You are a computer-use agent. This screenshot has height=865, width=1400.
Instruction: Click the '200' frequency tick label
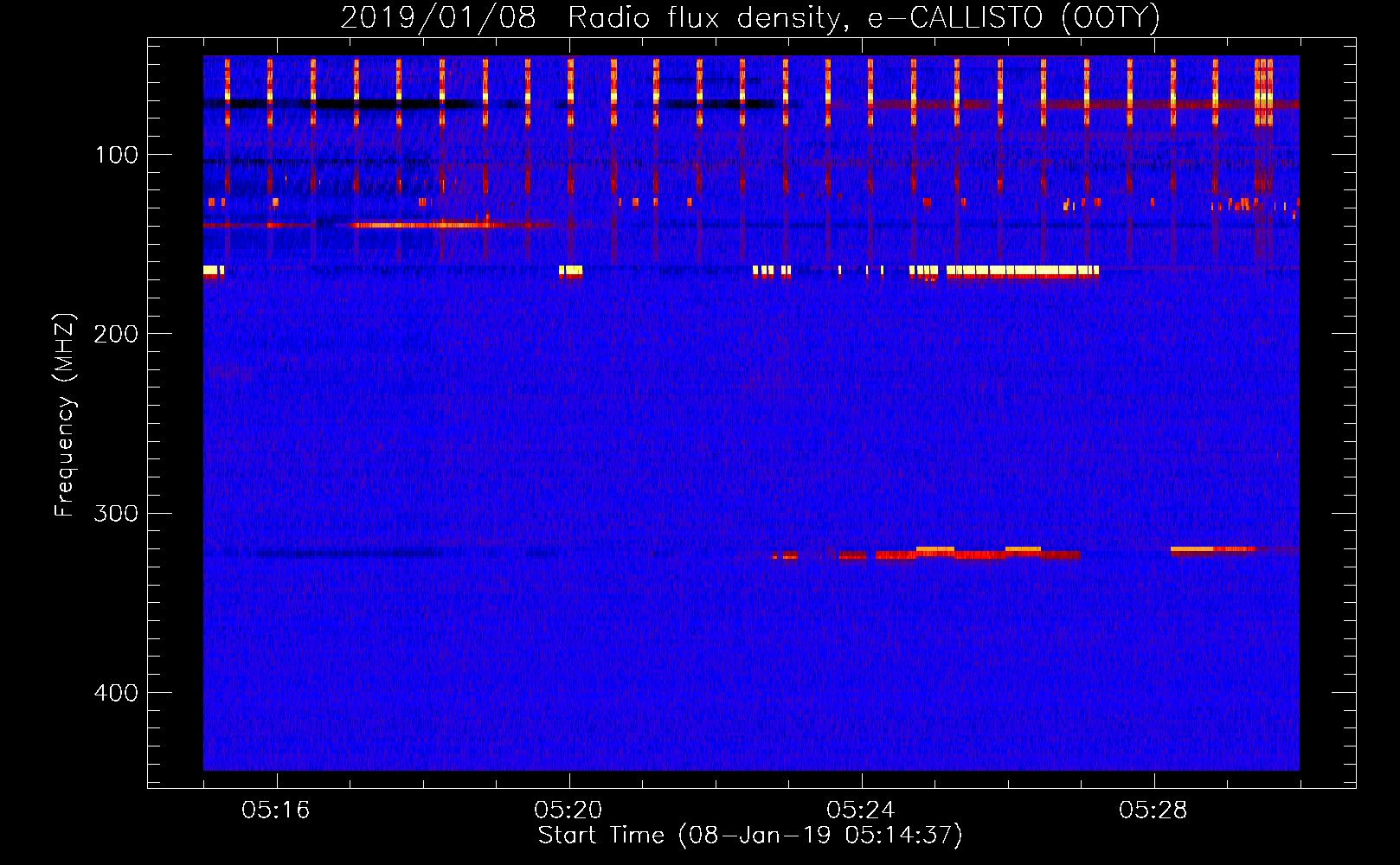[x=116, y=335]
